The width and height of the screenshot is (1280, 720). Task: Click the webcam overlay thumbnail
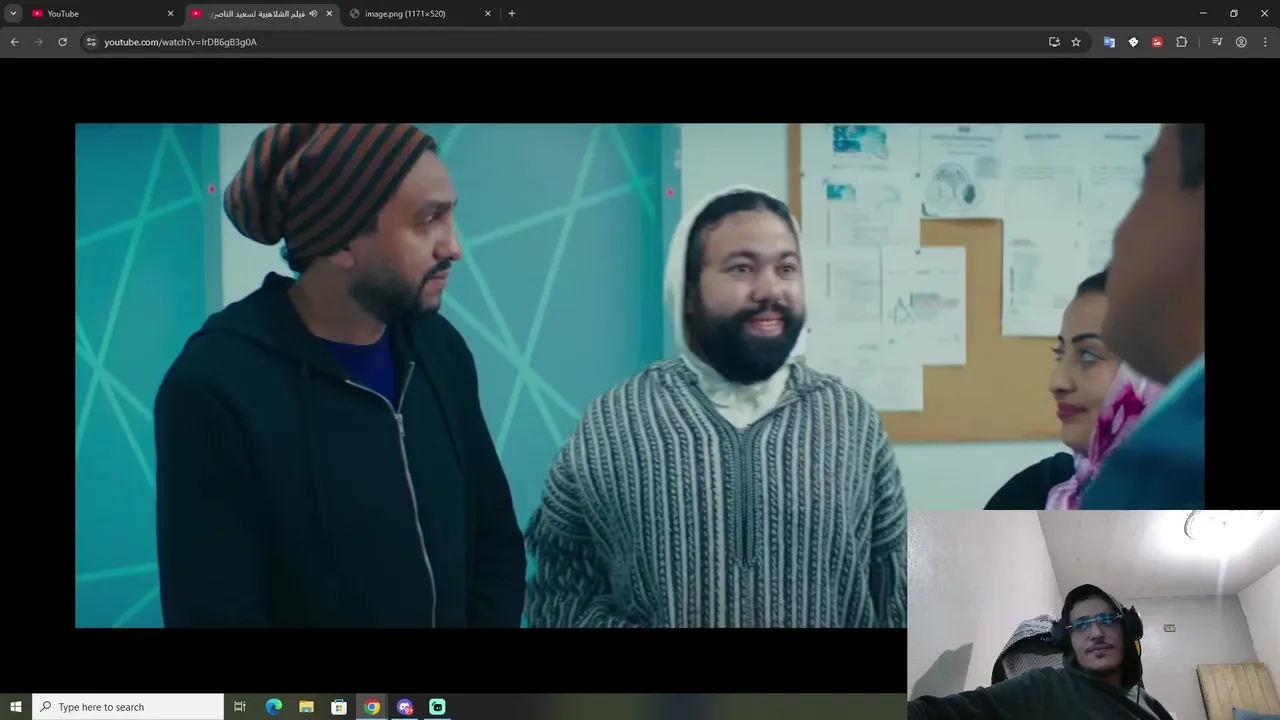(1093, 615)
